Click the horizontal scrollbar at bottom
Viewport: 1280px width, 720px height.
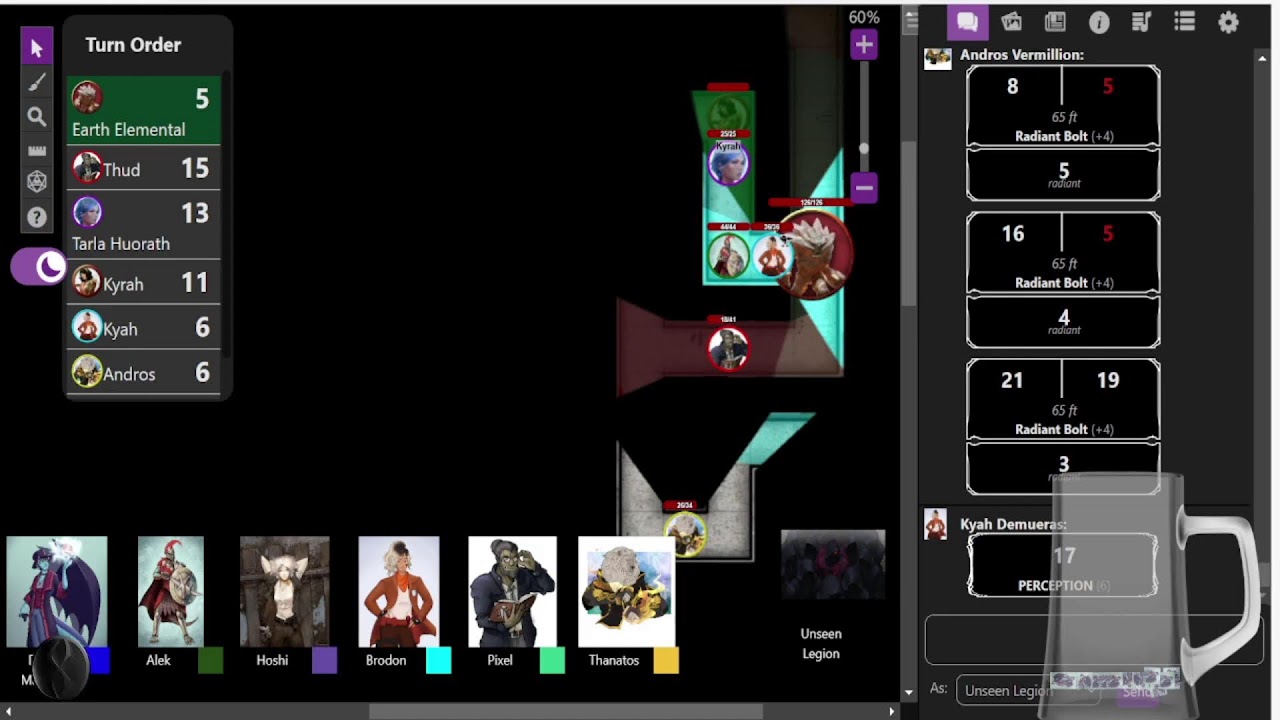(x=565, y=712)
